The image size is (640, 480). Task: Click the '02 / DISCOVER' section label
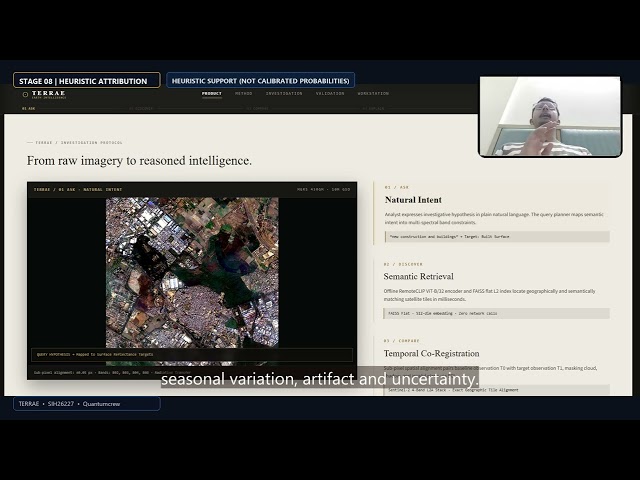(x=403, y=264)
